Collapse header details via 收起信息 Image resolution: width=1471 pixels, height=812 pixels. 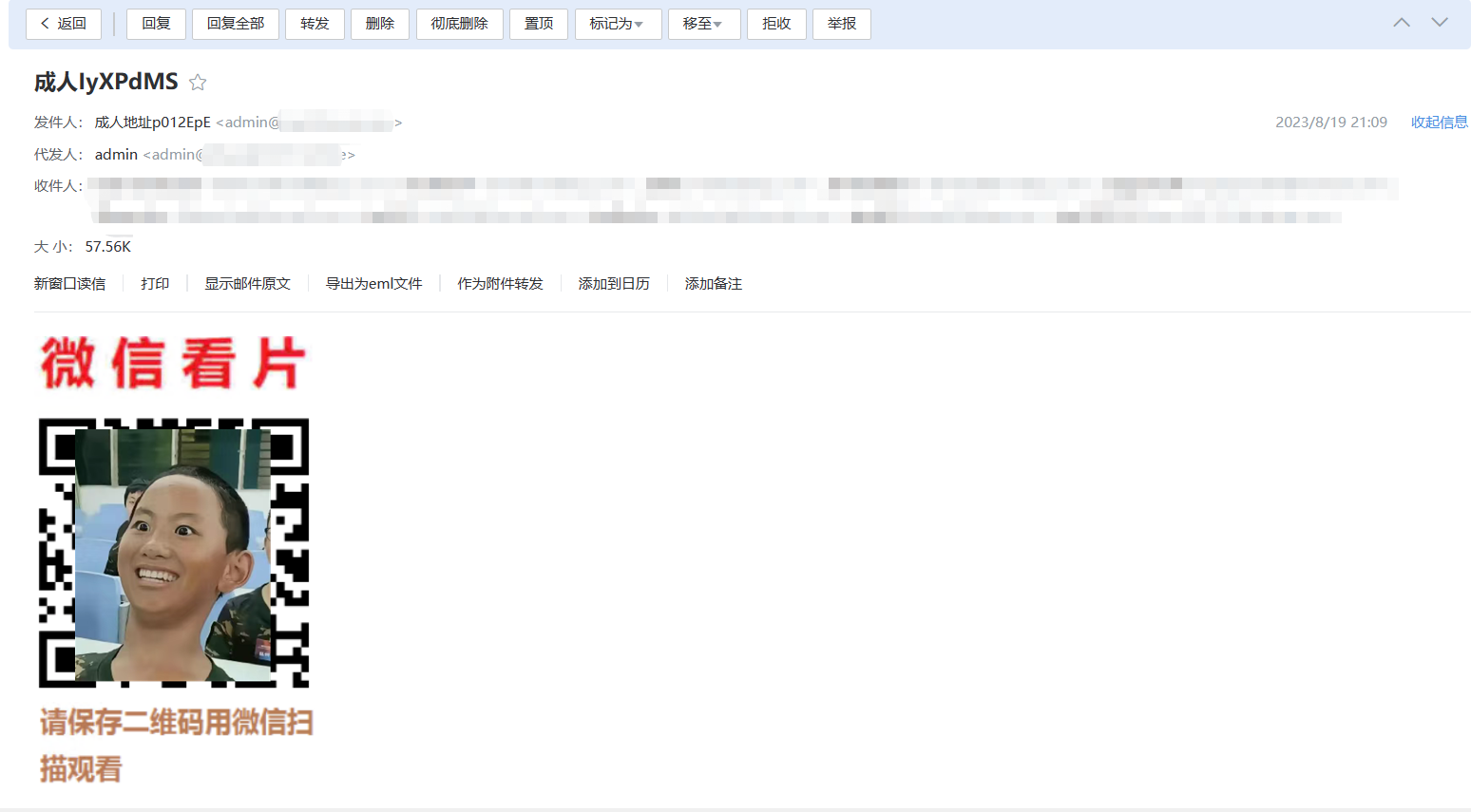pyautogui.click(x=1440, y=123)
